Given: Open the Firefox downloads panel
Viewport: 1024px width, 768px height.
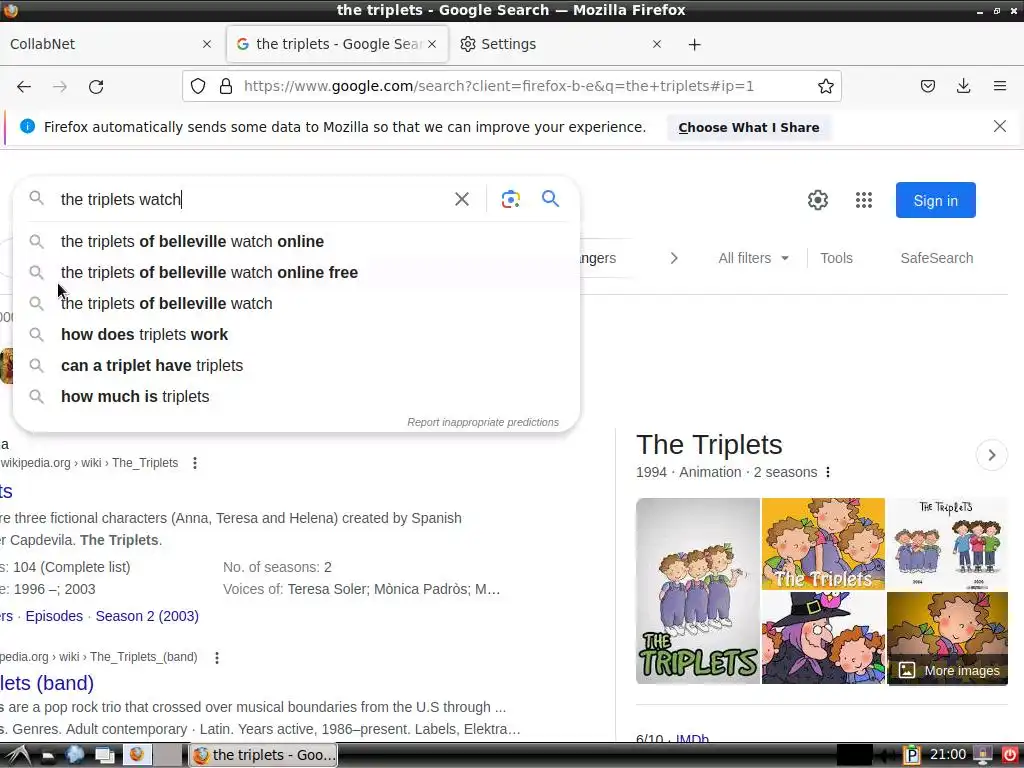Looking at the screenshot, I should [963, 86].
